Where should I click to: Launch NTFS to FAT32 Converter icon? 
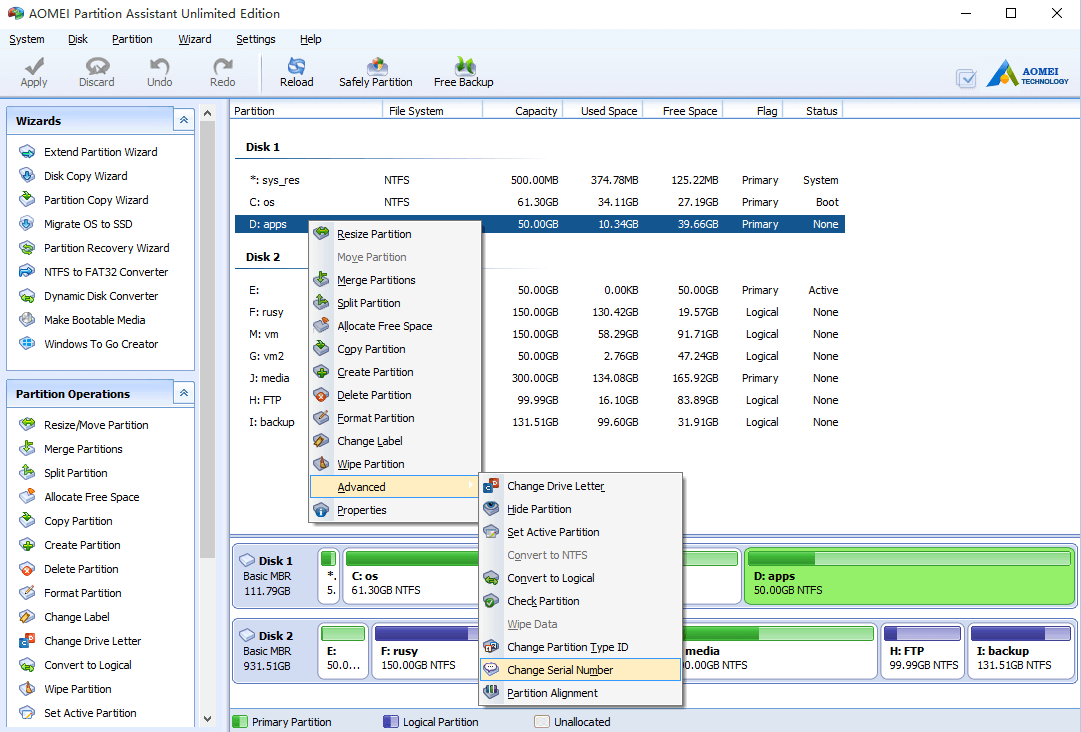[x=27, y=272]
